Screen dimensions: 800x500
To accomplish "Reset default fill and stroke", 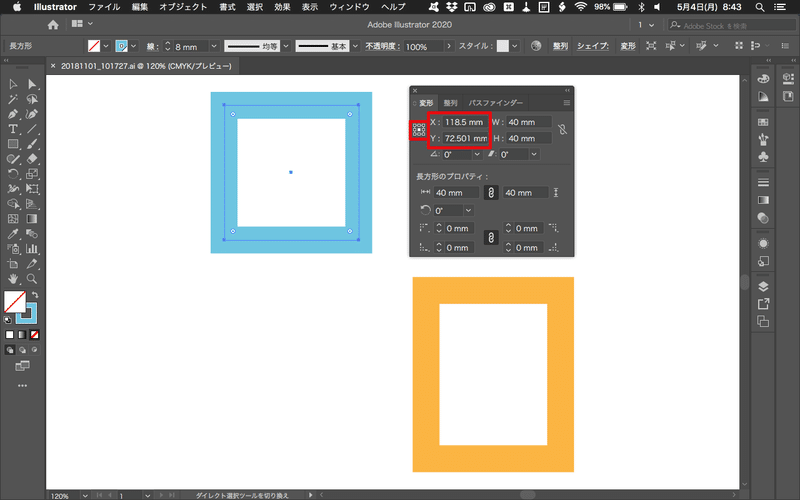I will point(7,320).
